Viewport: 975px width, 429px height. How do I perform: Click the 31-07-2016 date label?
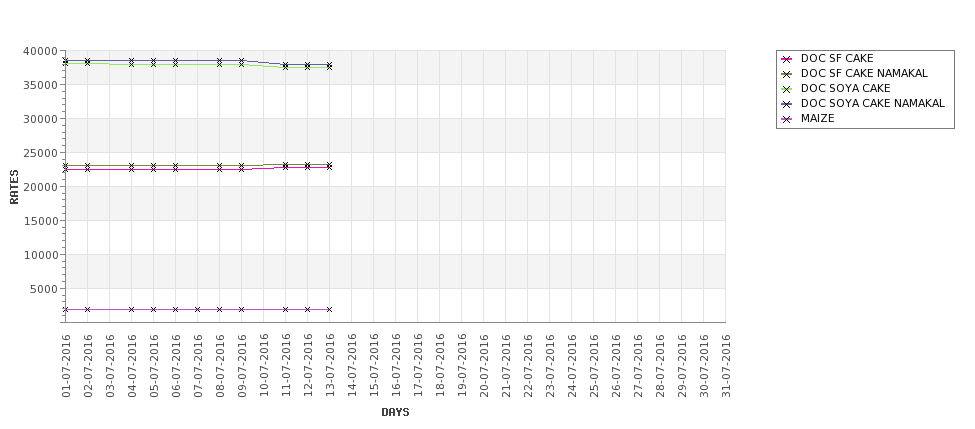click(726, 366)
